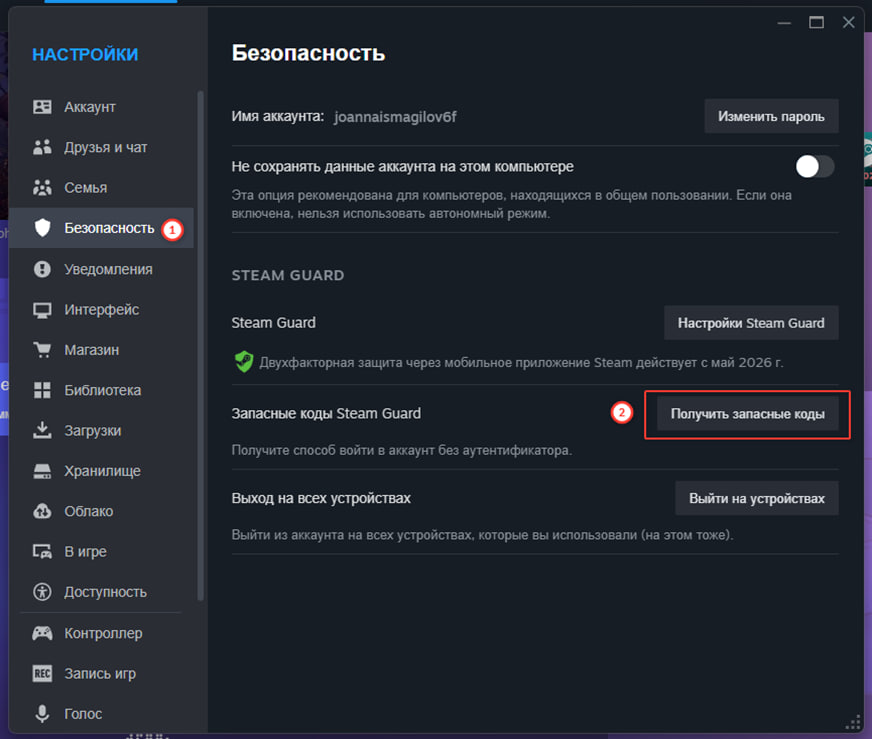Click the Друзья и чат people icon
This screenshot has height=739, width=872.
click(42, 147)
